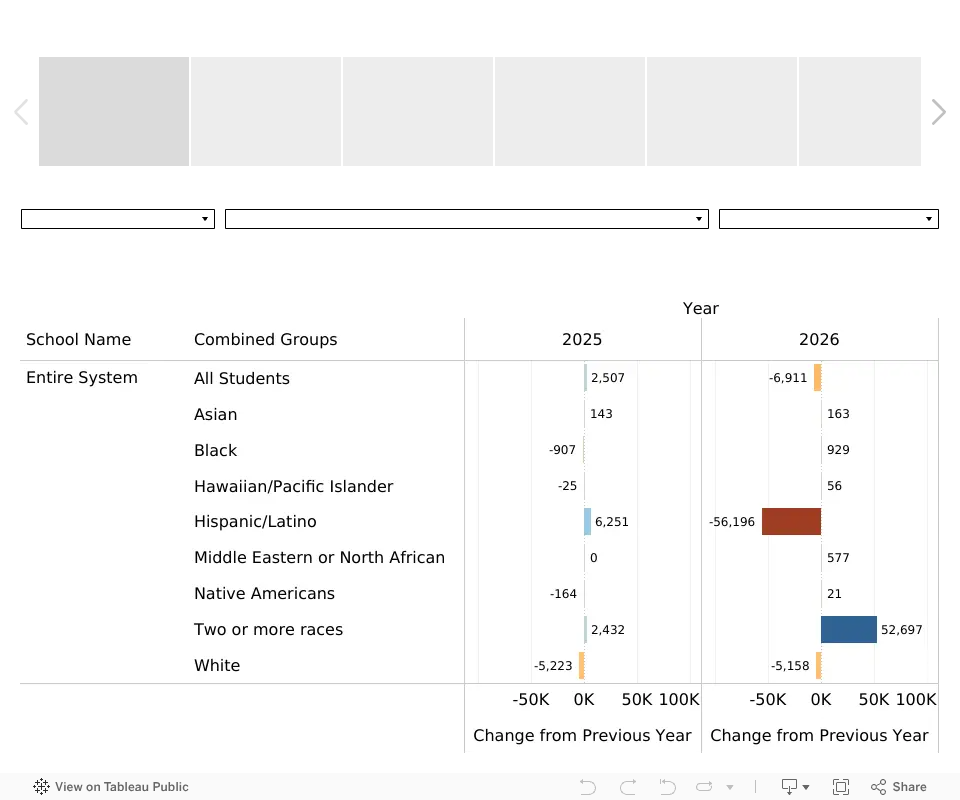Select the Two or more races blue bar
The image size is (960, 800).
point(849,629)
